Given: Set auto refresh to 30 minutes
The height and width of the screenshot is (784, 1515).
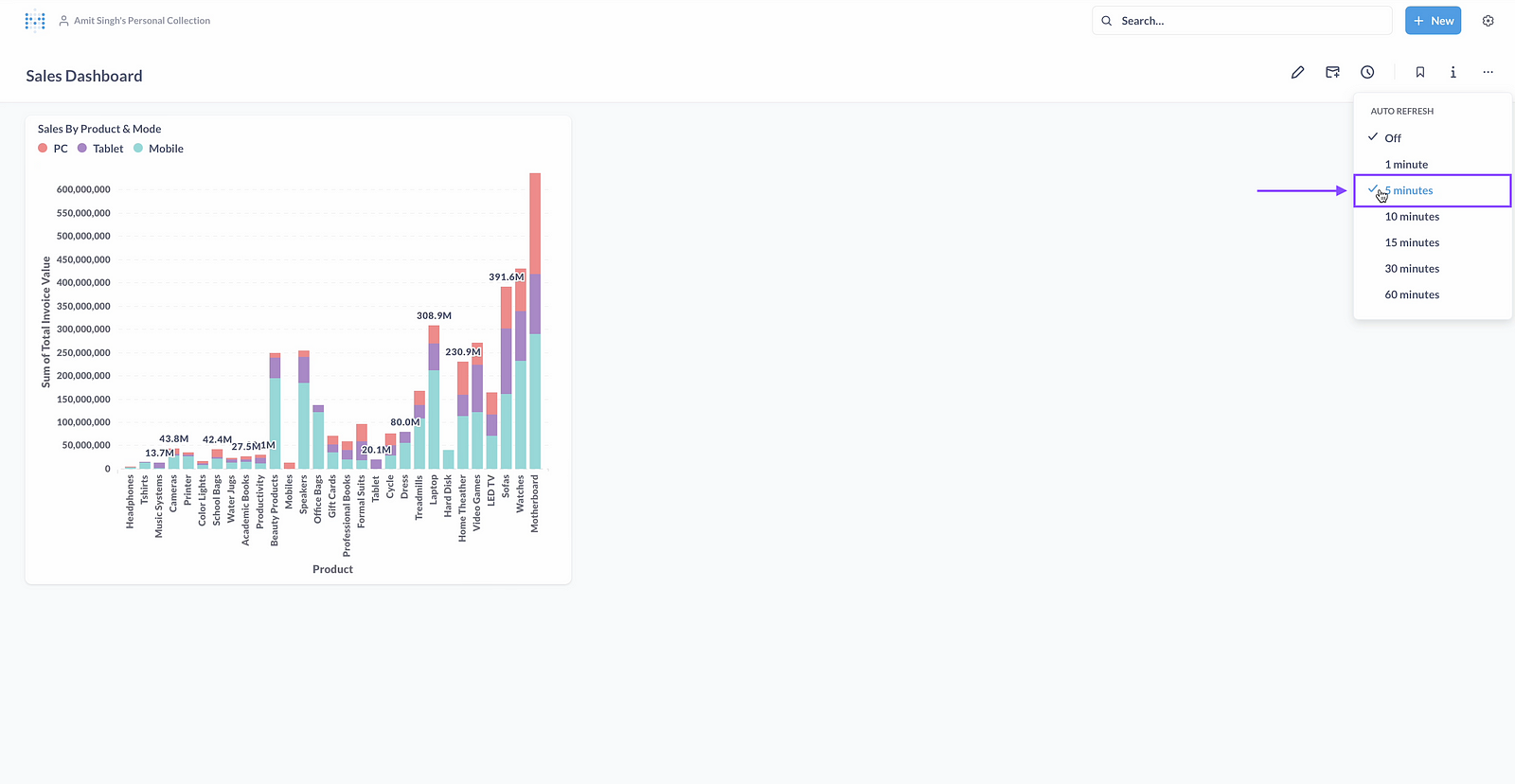Looking at the screenshot, I should coord(1412,269).
